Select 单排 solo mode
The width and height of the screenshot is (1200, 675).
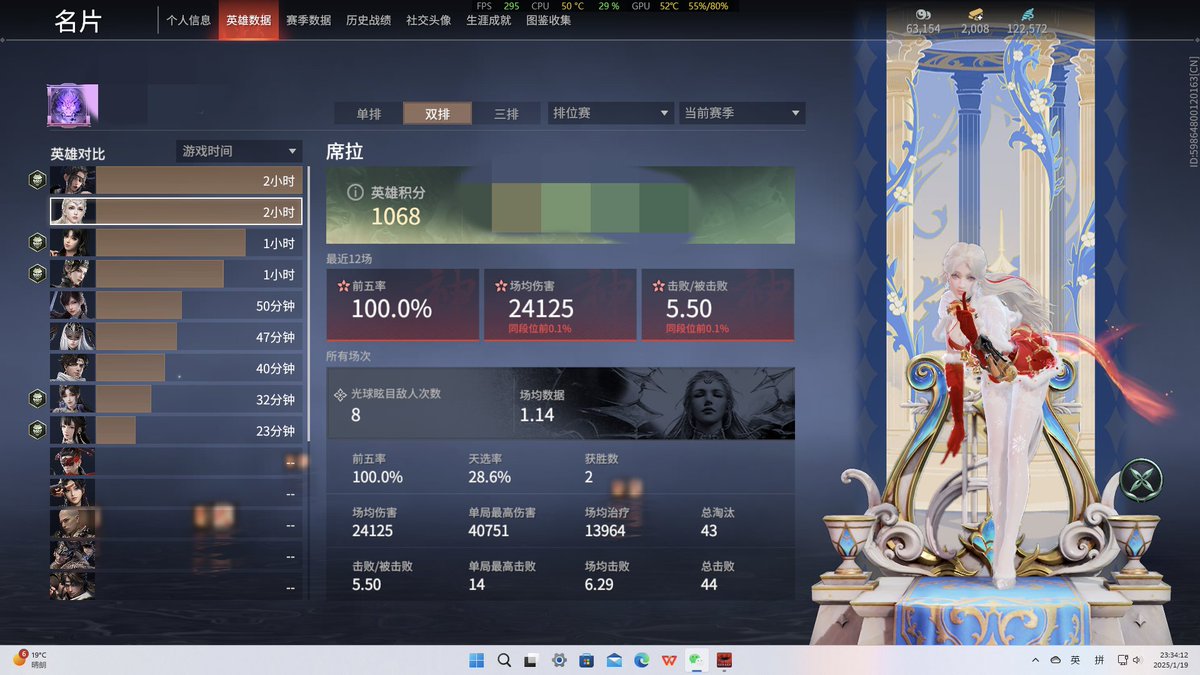(369, 113)
